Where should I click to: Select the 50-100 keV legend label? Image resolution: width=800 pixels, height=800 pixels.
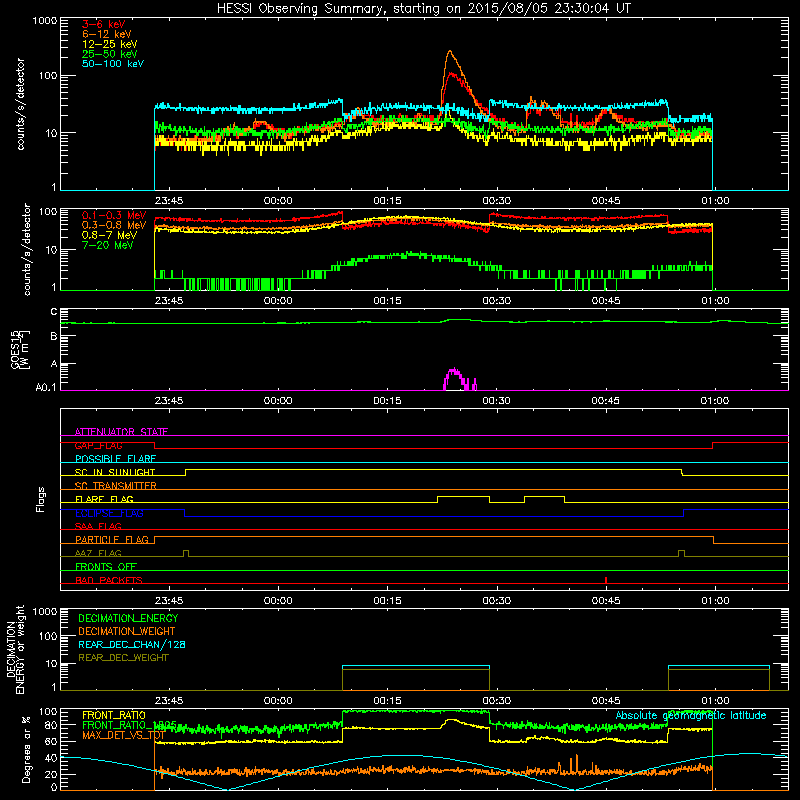tap(113, 64)
